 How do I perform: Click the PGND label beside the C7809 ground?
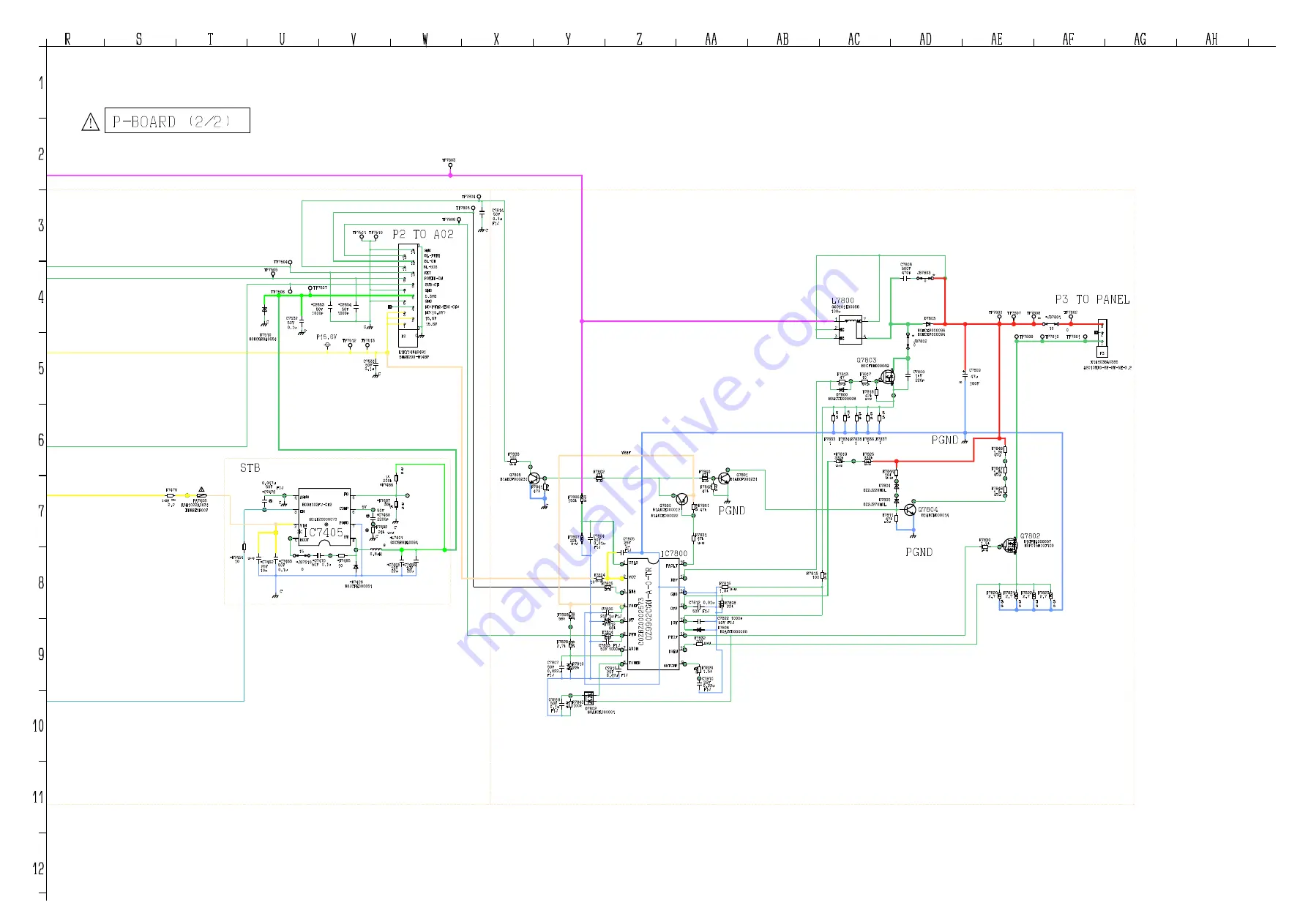[x=945, y=440]
